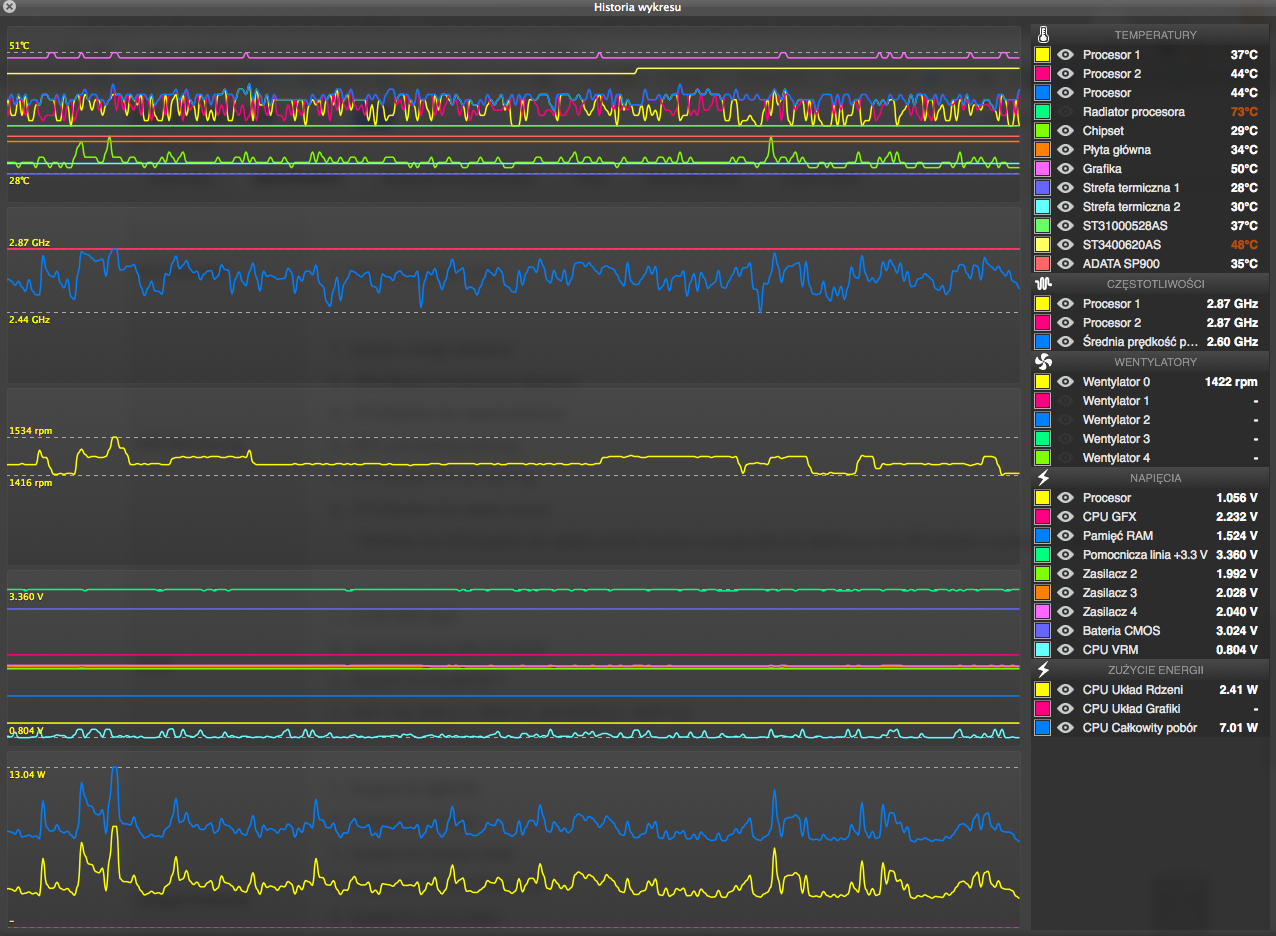The height and width of the screenshot is (936, 1276).
Task: Click cyan swatch for CPU VRM
Action: click(x=1043, y=650)
